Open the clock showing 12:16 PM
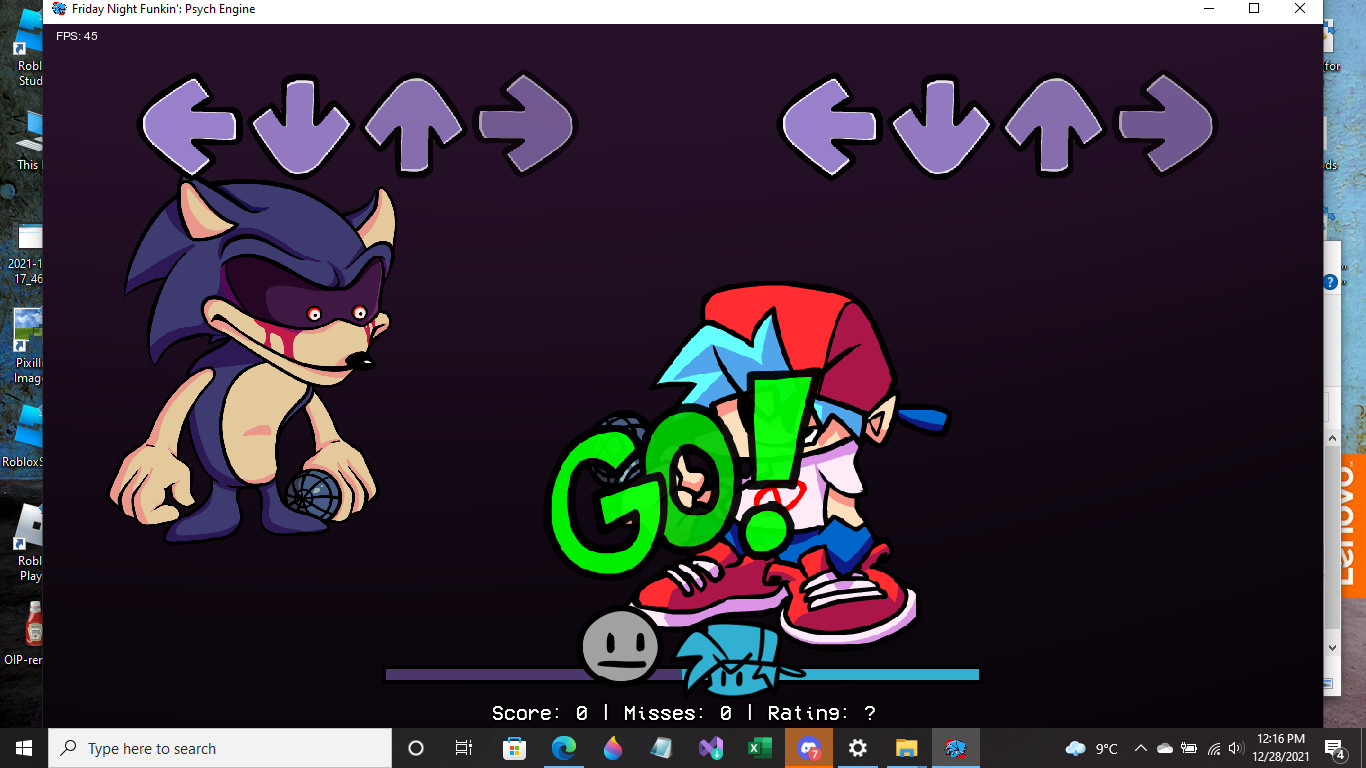1366x768 pixels. click(x=1281, y=748)
